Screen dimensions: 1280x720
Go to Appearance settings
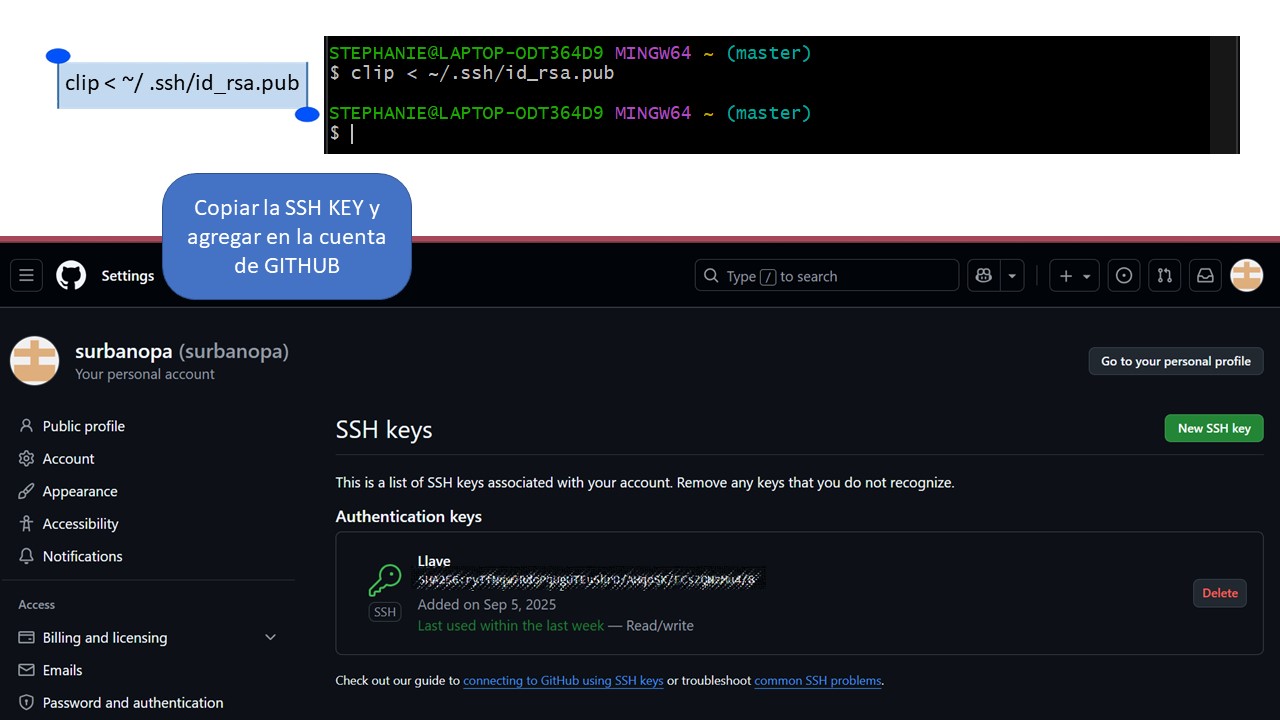(x=79, y=491)
